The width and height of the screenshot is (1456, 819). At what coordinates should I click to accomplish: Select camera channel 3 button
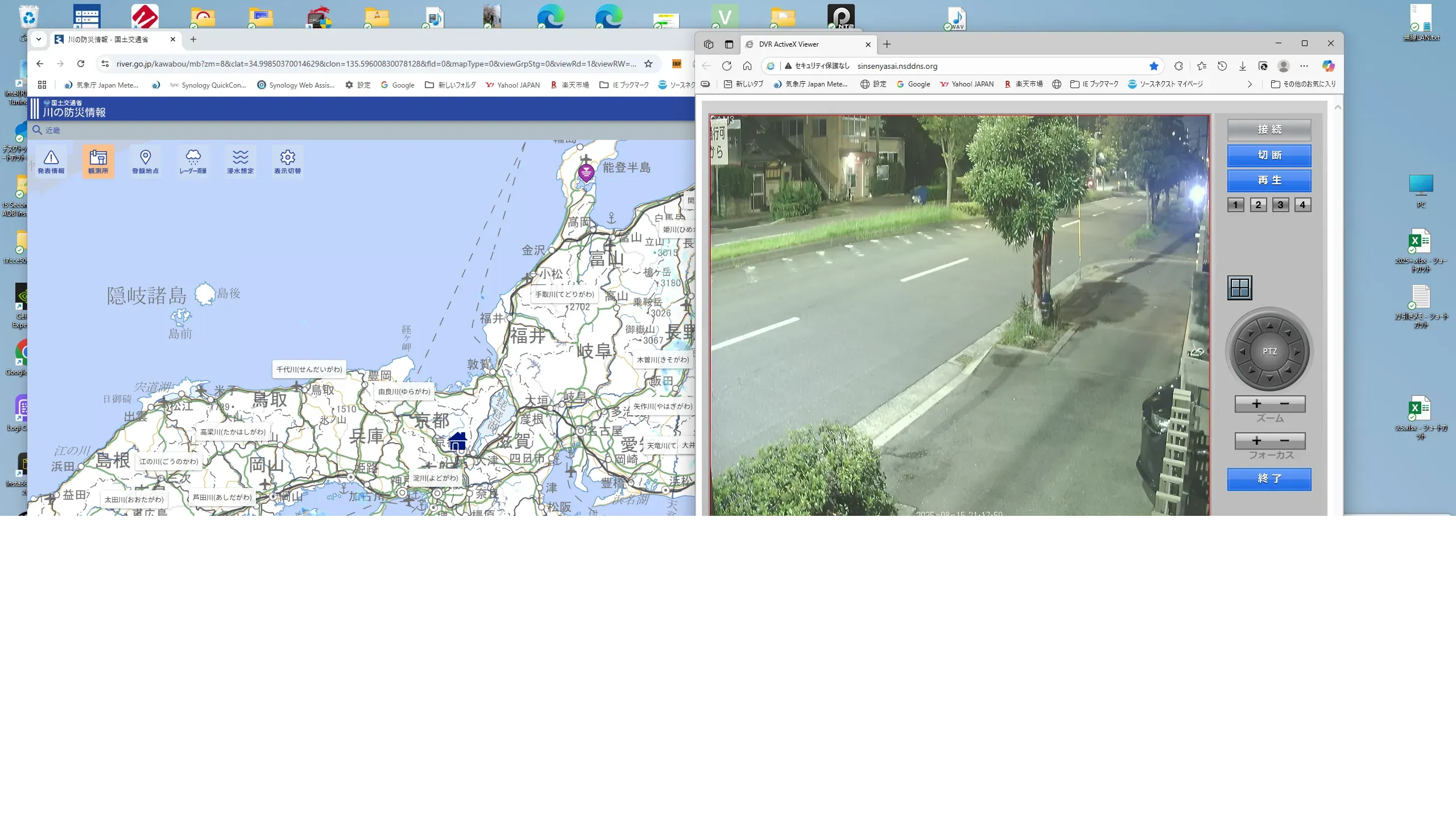1280,205
